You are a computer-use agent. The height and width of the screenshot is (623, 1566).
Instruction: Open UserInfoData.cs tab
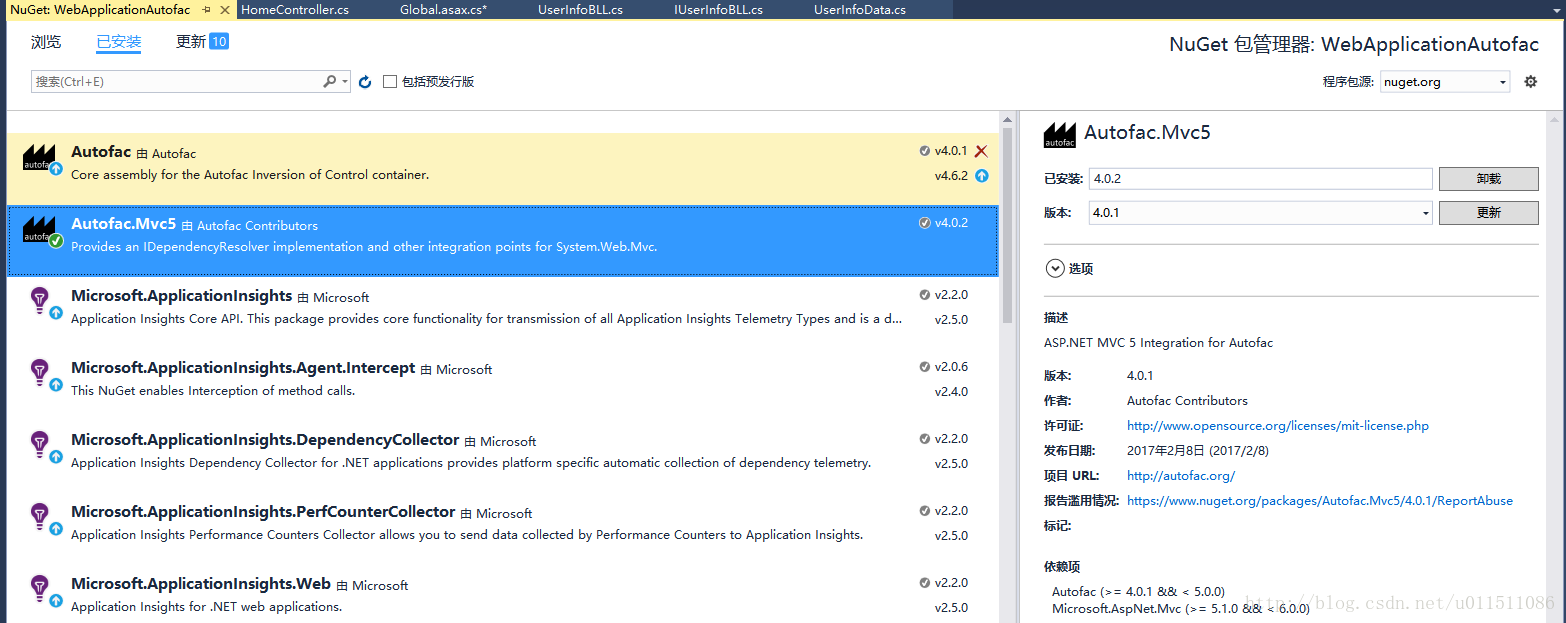pyautogui.click(x=860, y=9)
